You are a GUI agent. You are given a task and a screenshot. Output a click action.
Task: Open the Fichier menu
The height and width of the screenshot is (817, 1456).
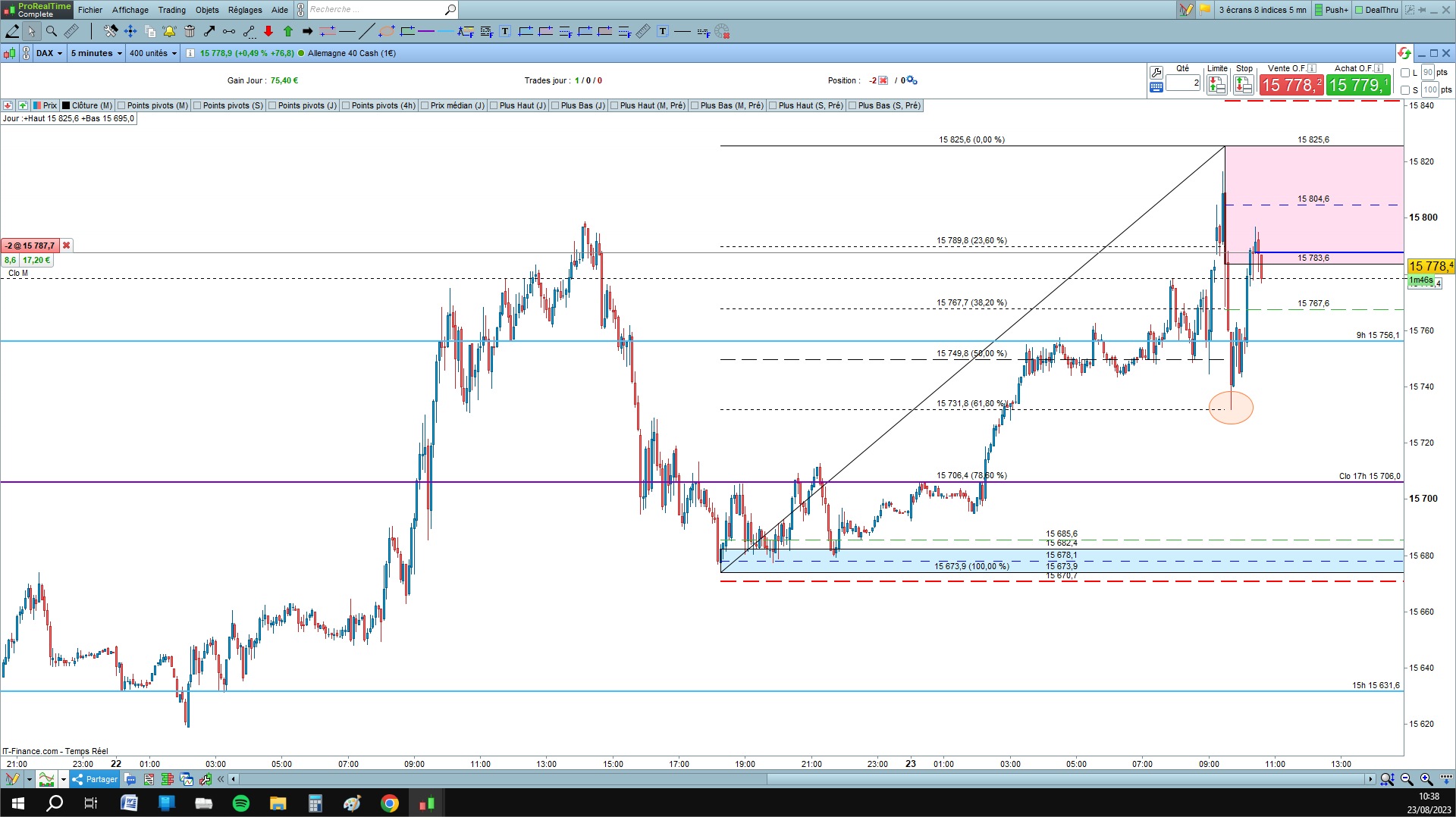tap(90, 10)
